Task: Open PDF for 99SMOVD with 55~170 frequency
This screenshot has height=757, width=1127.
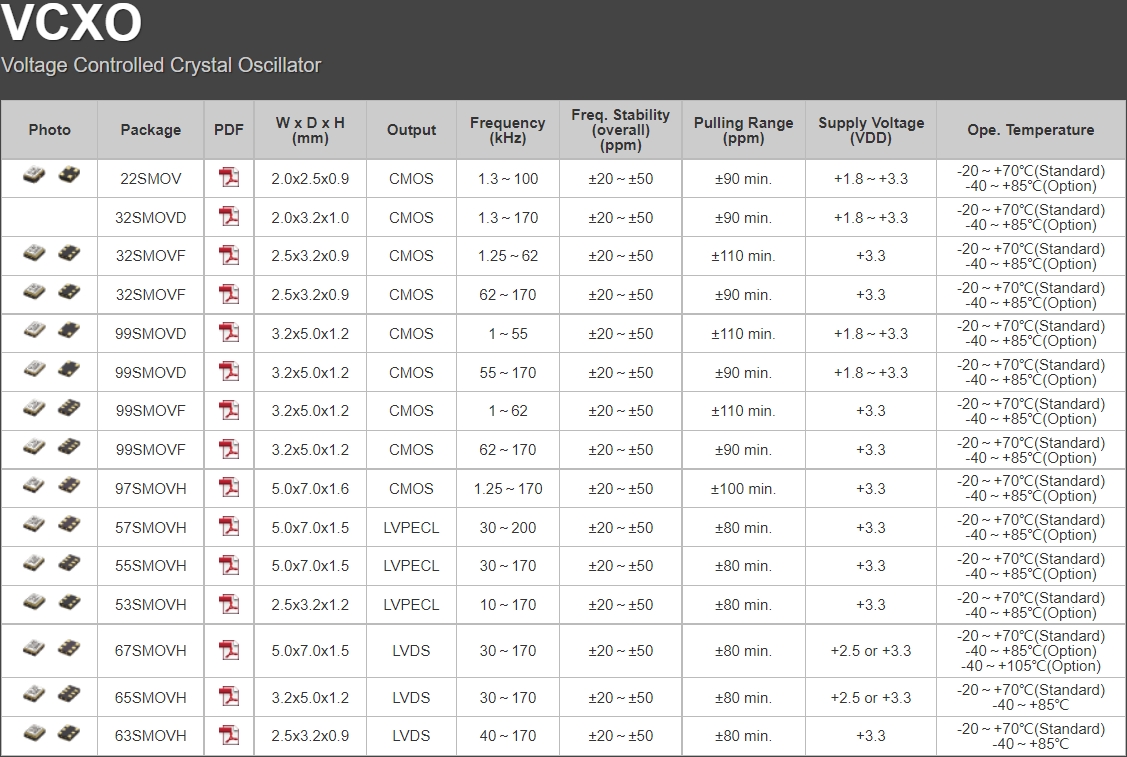Action: pyautogui.click(x=229, y=372)
